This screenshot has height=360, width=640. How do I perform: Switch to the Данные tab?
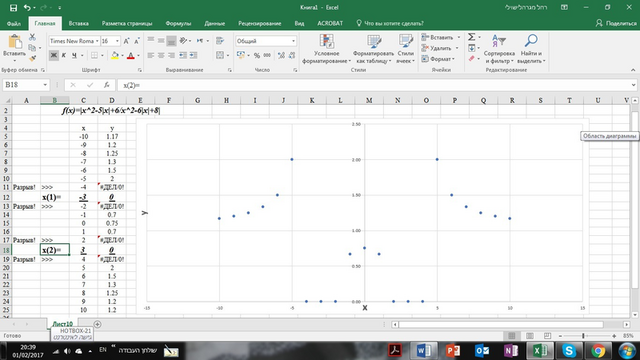[x=215, y=23]
